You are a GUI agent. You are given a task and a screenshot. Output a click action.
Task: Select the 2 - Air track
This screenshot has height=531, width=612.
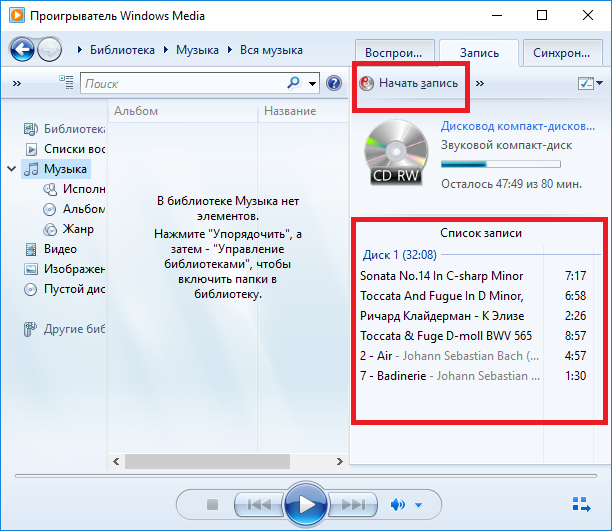473,355
